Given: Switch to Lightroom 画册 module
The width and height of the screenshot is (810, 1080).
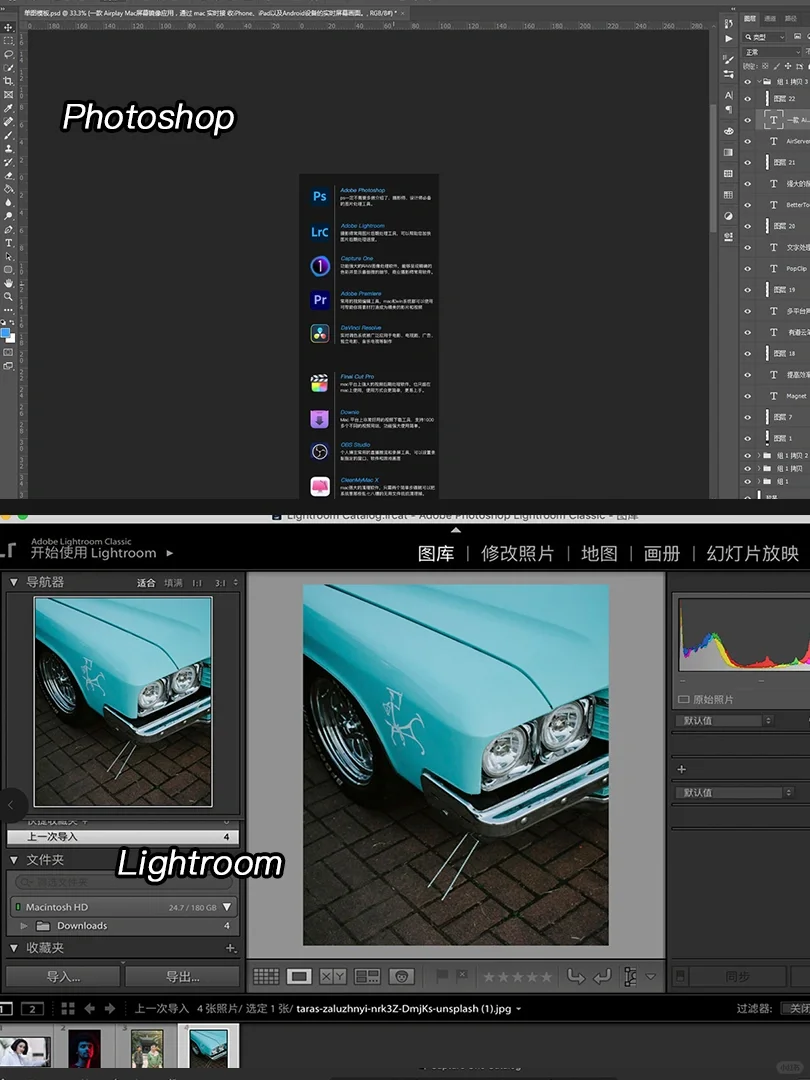Looking at the screenshot, I should click(662, 554).
